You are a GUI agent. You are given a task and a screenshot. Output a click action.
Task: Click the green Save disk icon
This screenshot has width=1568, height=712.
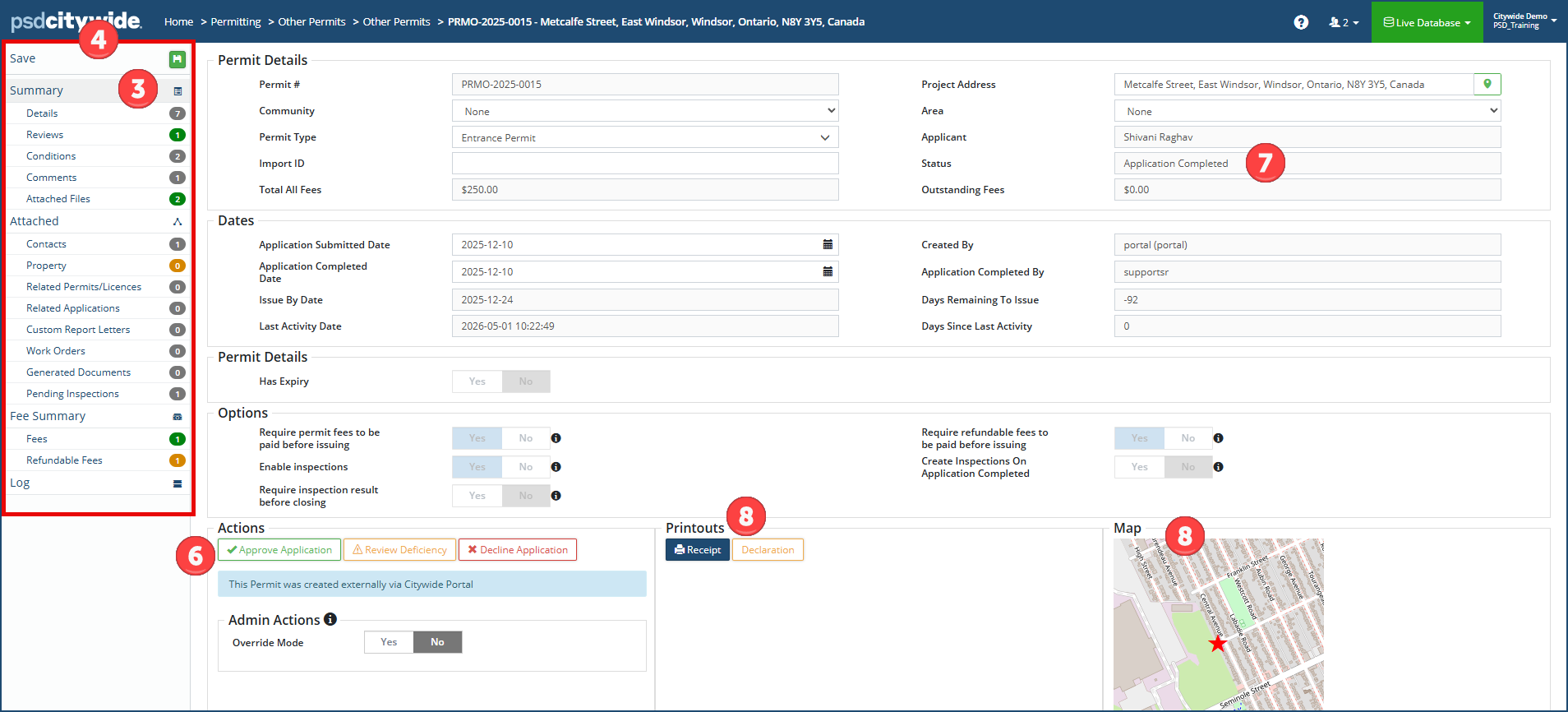pyautogui.click(x=177, y=59)
